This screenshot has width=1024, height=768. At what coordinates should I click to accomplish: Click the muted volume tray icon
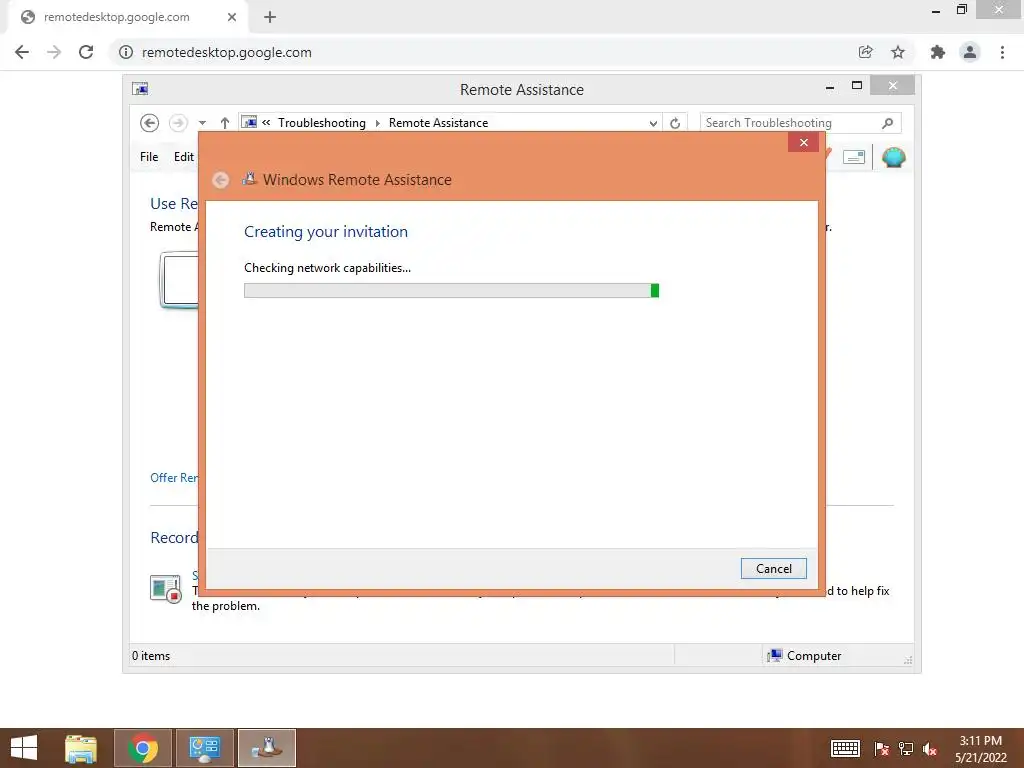930,749
